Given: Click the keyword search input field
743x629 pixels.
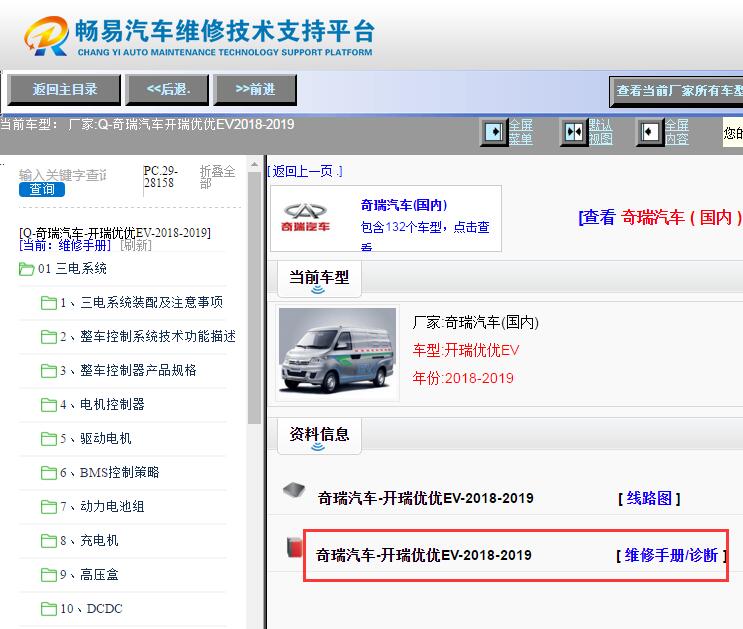Looking at the screenshot, I should [63, 175].
